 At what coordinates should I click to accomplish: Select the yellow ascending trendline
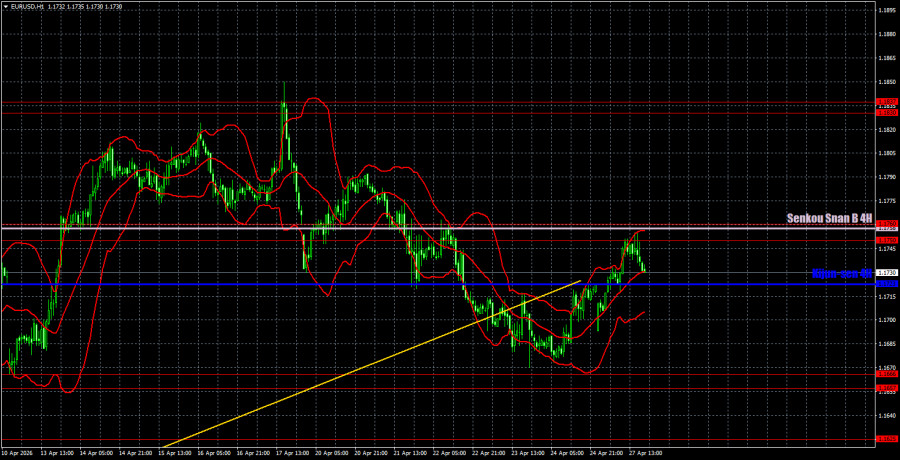(x=372, y=363)
